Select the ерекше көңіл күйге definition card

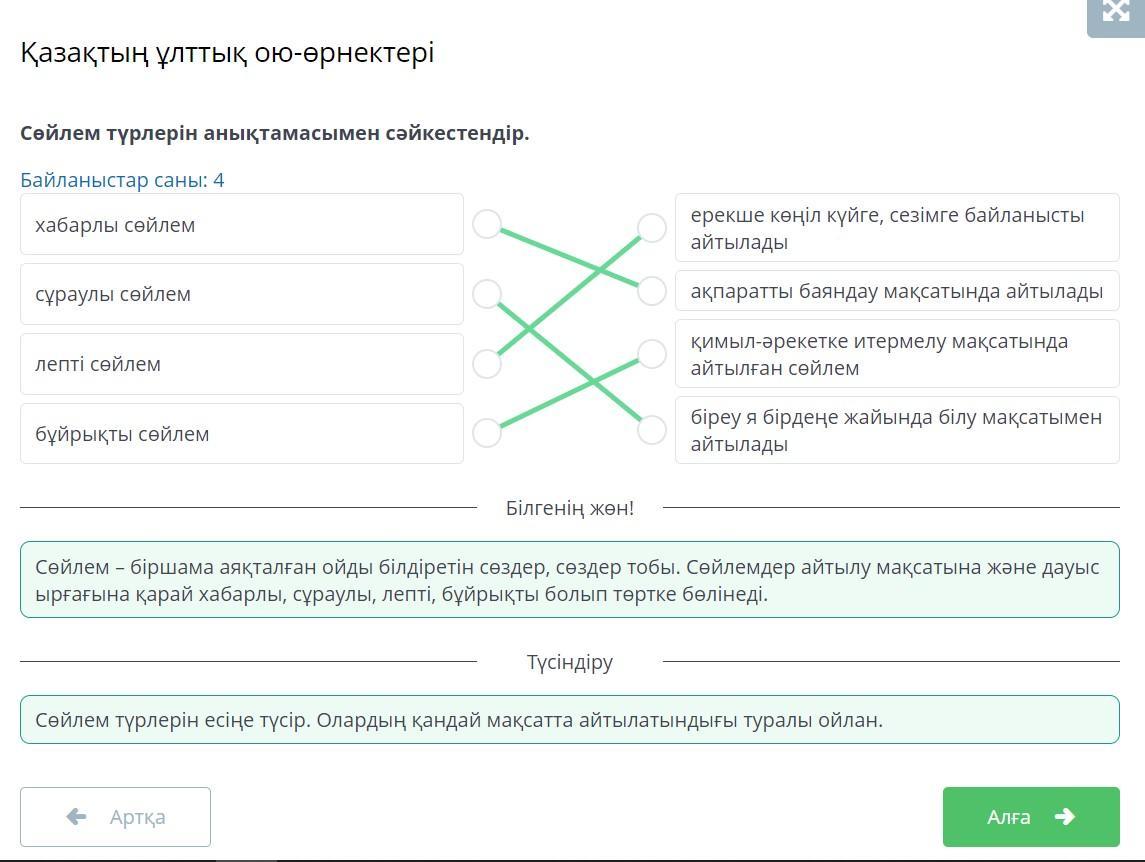[x=897, y=228]
